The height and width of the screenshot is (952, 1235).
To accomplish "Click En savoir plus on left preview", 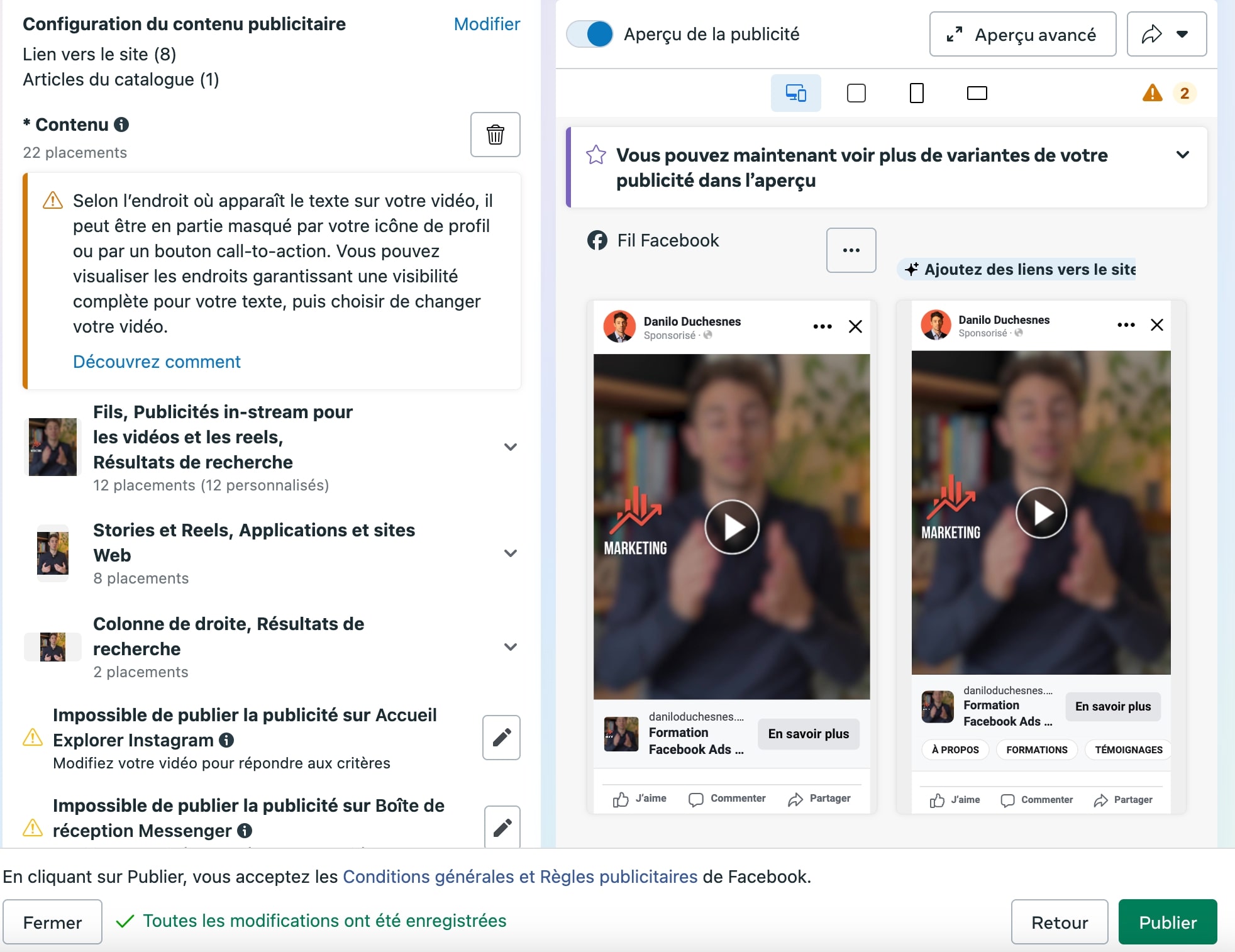I will tap(809, 734).
